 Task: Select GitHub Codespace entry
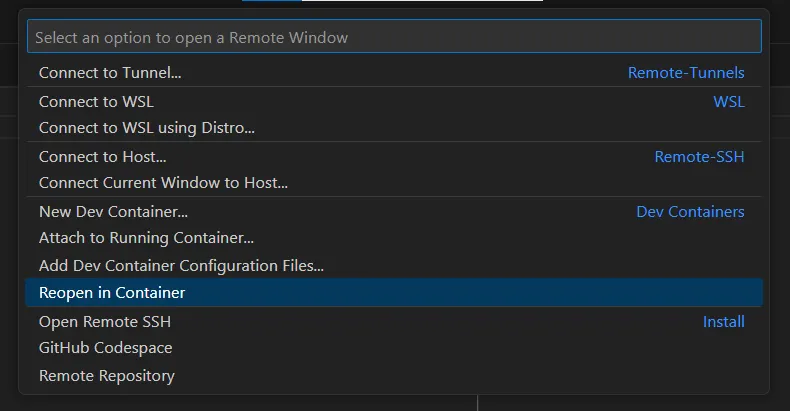(105, 348)
